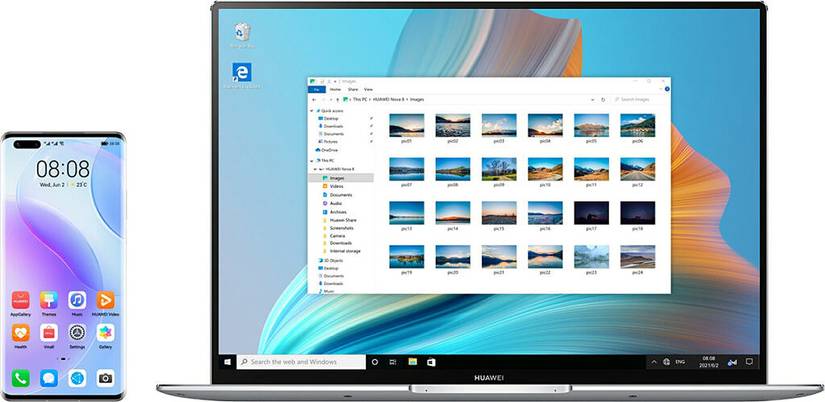Click the Windows Start button
Viewport: 825px width, 402px height.
pos(228,361)
